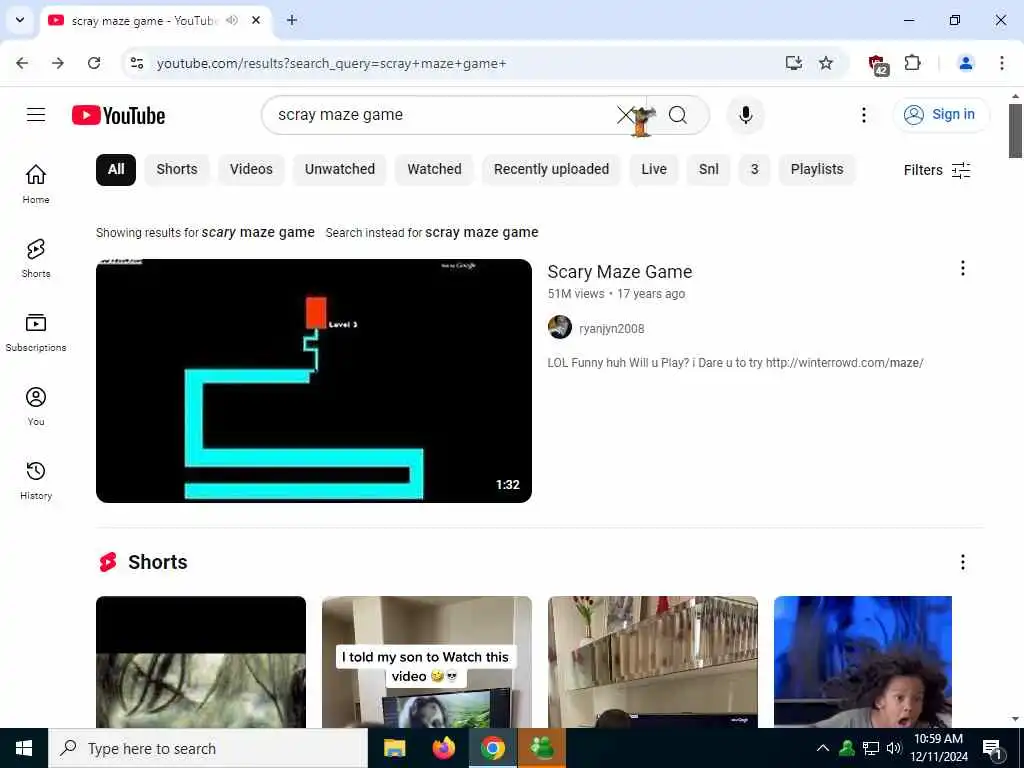Click the browser address bar URL
The height and width of the screenshot is (768, 1024).
click(331, 63)
